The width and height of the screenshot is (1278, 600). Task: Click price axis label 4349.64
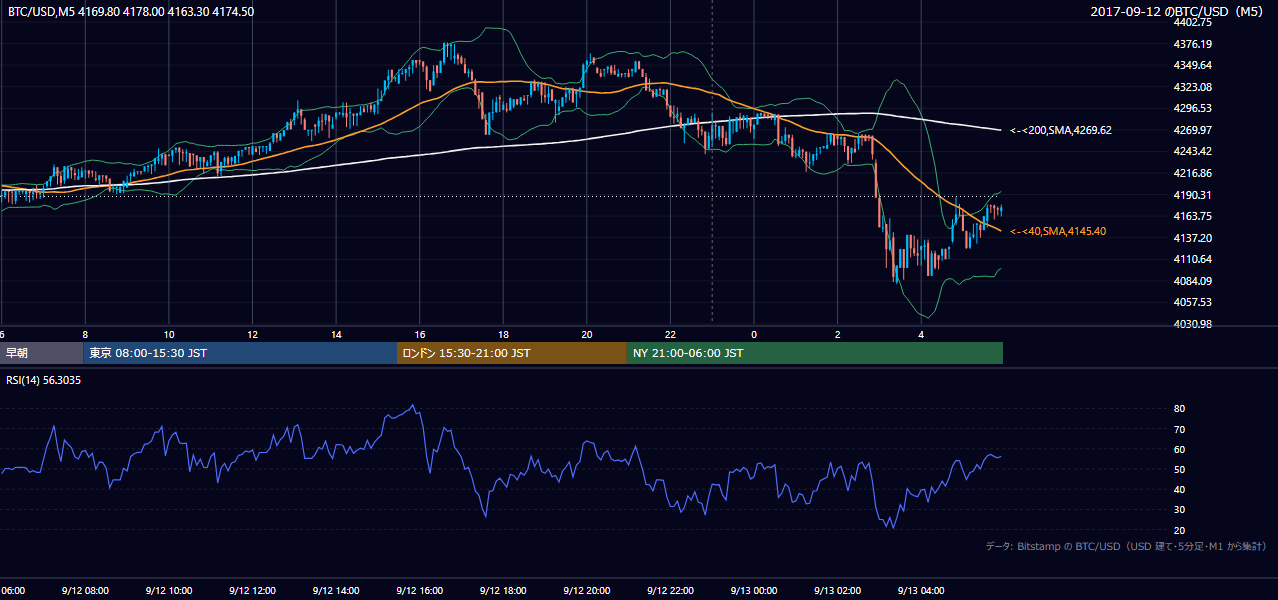point(1192,66)
